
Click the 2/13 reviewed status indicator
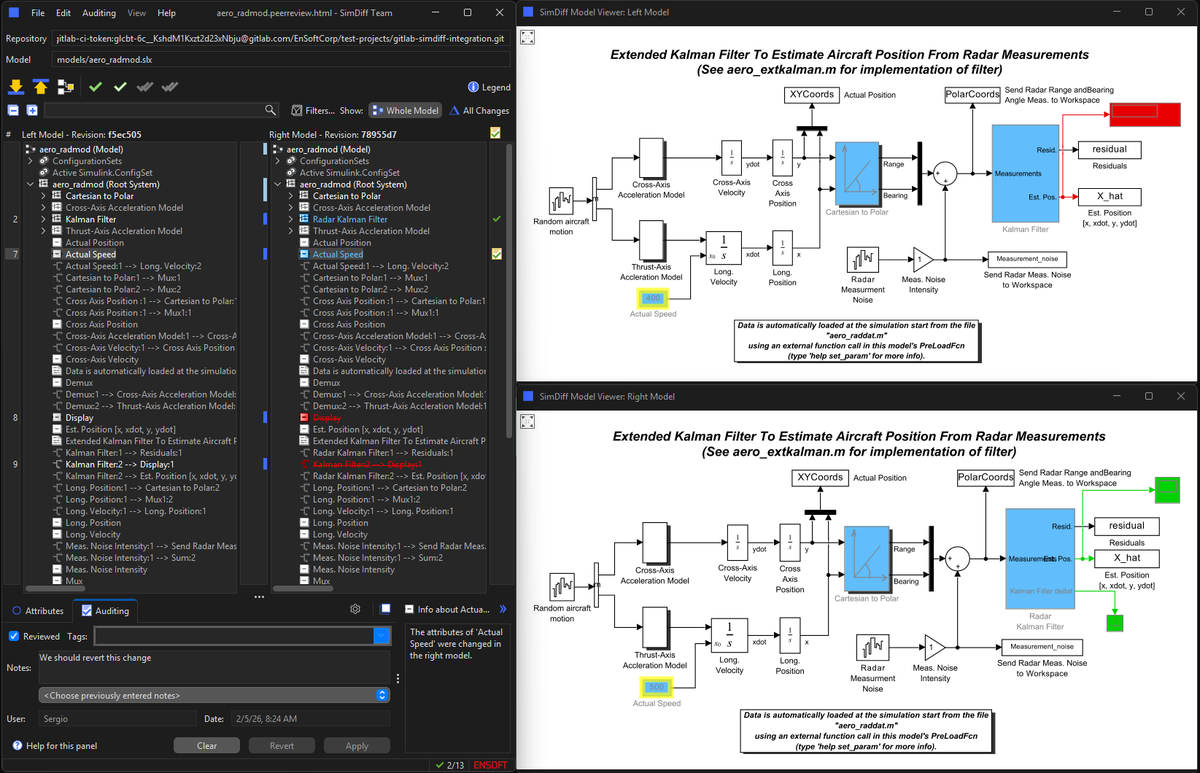coord(449,765)
